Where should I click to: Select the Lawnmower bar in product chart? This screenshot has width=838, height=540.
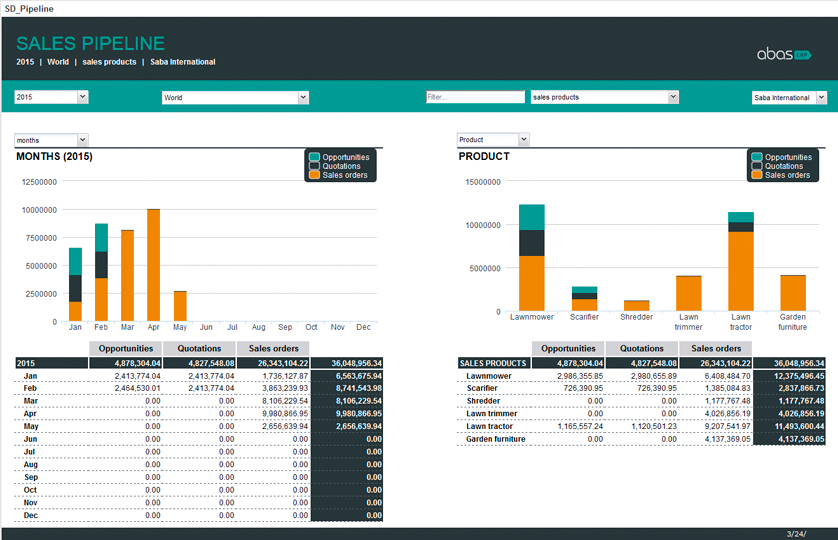pyautogui.click(x=532, y=258)
